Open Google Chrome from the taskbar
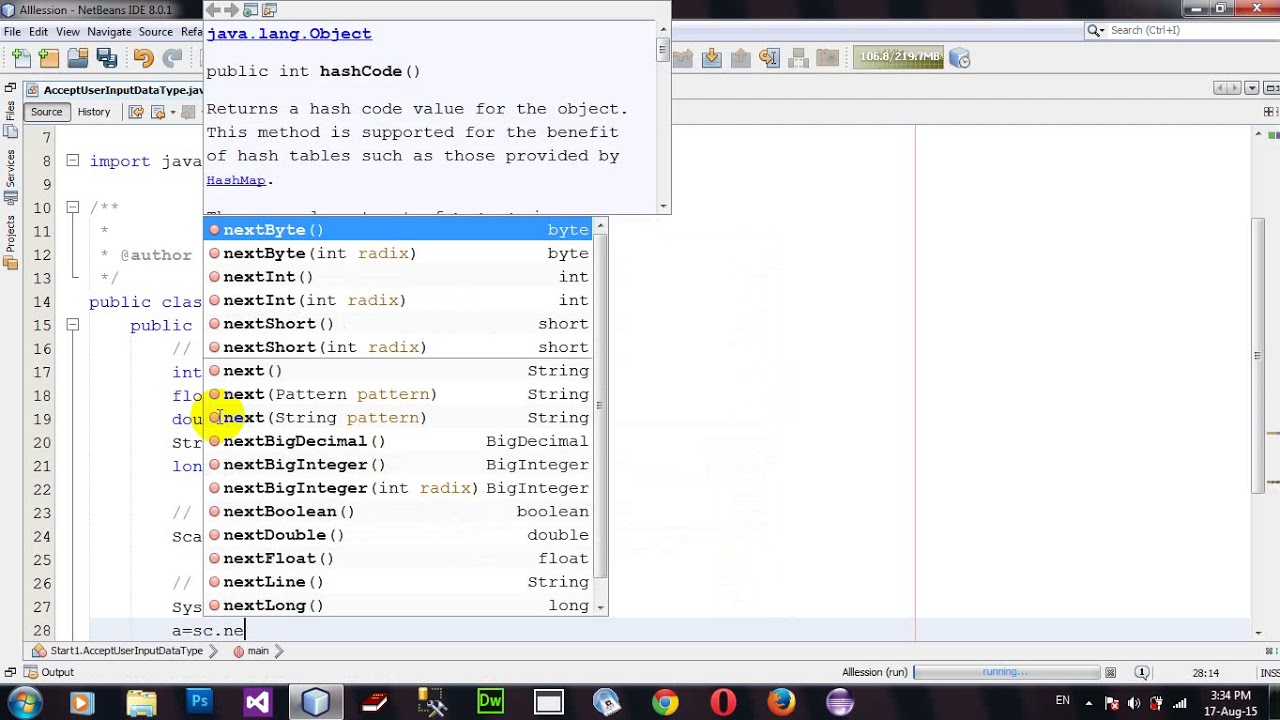Image resolution: width=1280 pixels, height=720 pixels. [x=665, y=702]
